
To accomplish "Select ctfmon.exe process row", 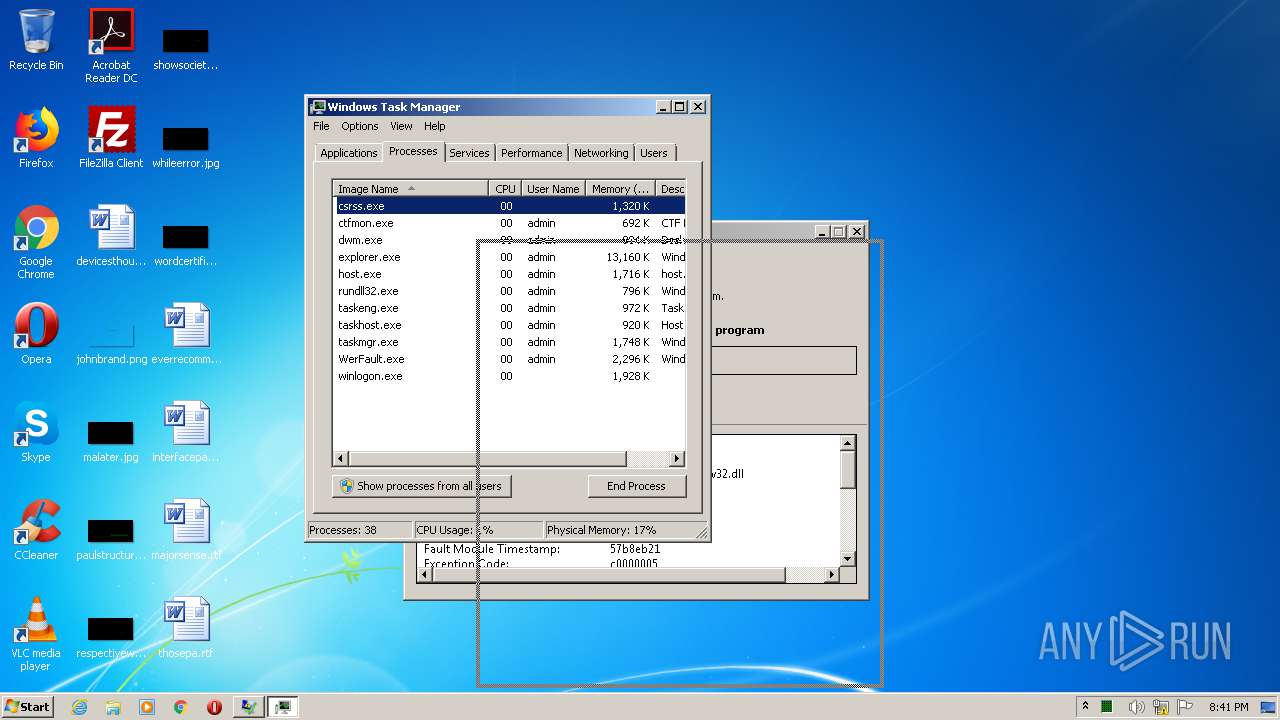I will pos(510,223).
